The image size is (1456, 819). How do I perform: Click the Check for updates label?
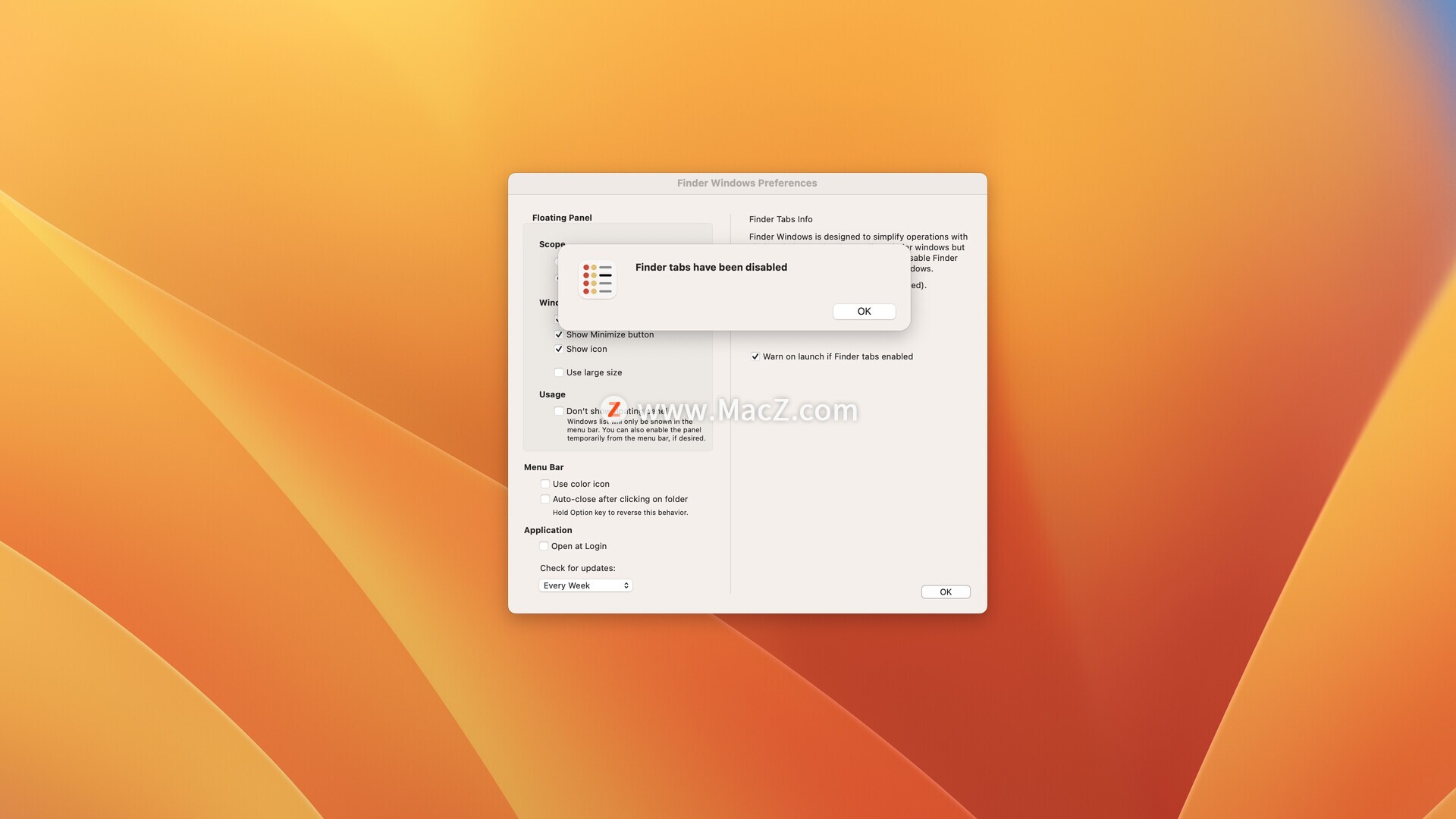(578, 568)
